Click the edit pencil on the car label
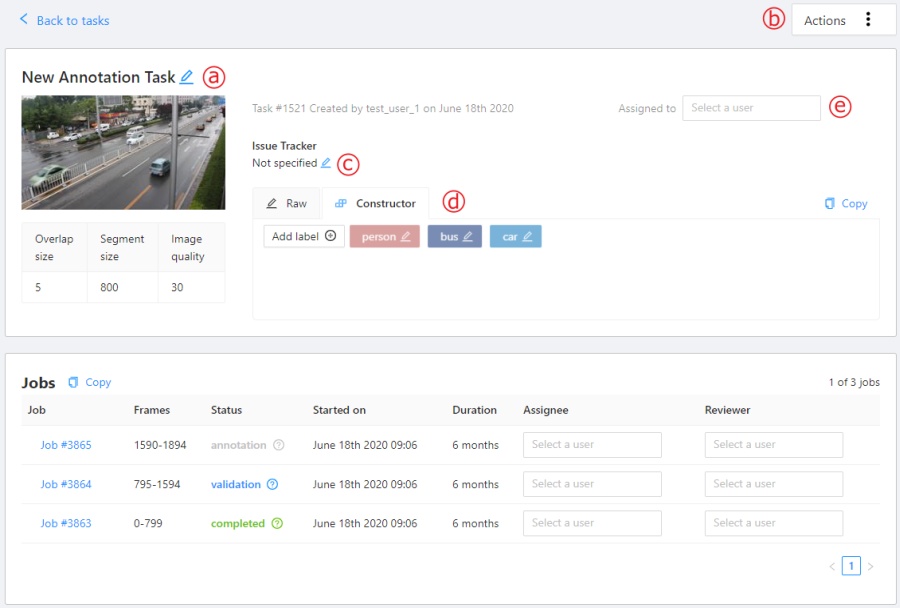The height and width of the screenshot is (608, 900). [527, 237]
